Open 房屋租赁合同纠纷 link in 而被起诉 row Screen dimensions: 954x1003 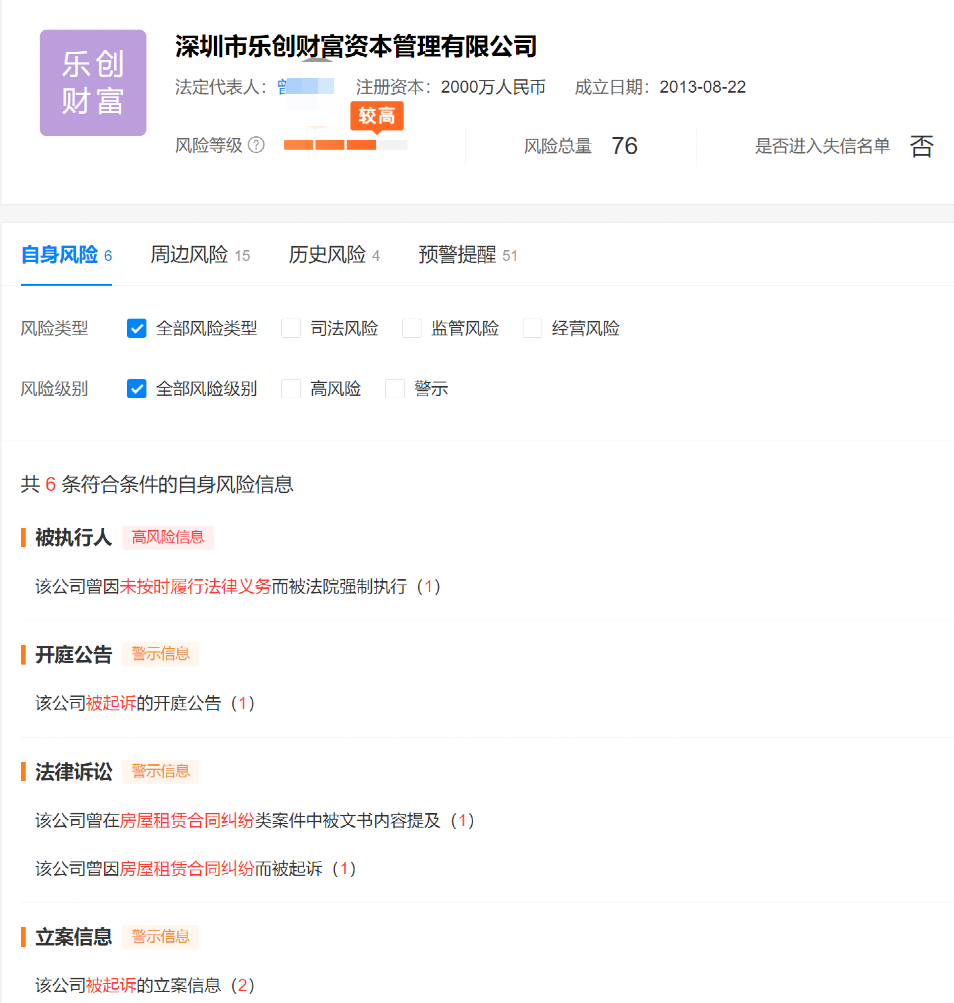[x=187, y=869]
